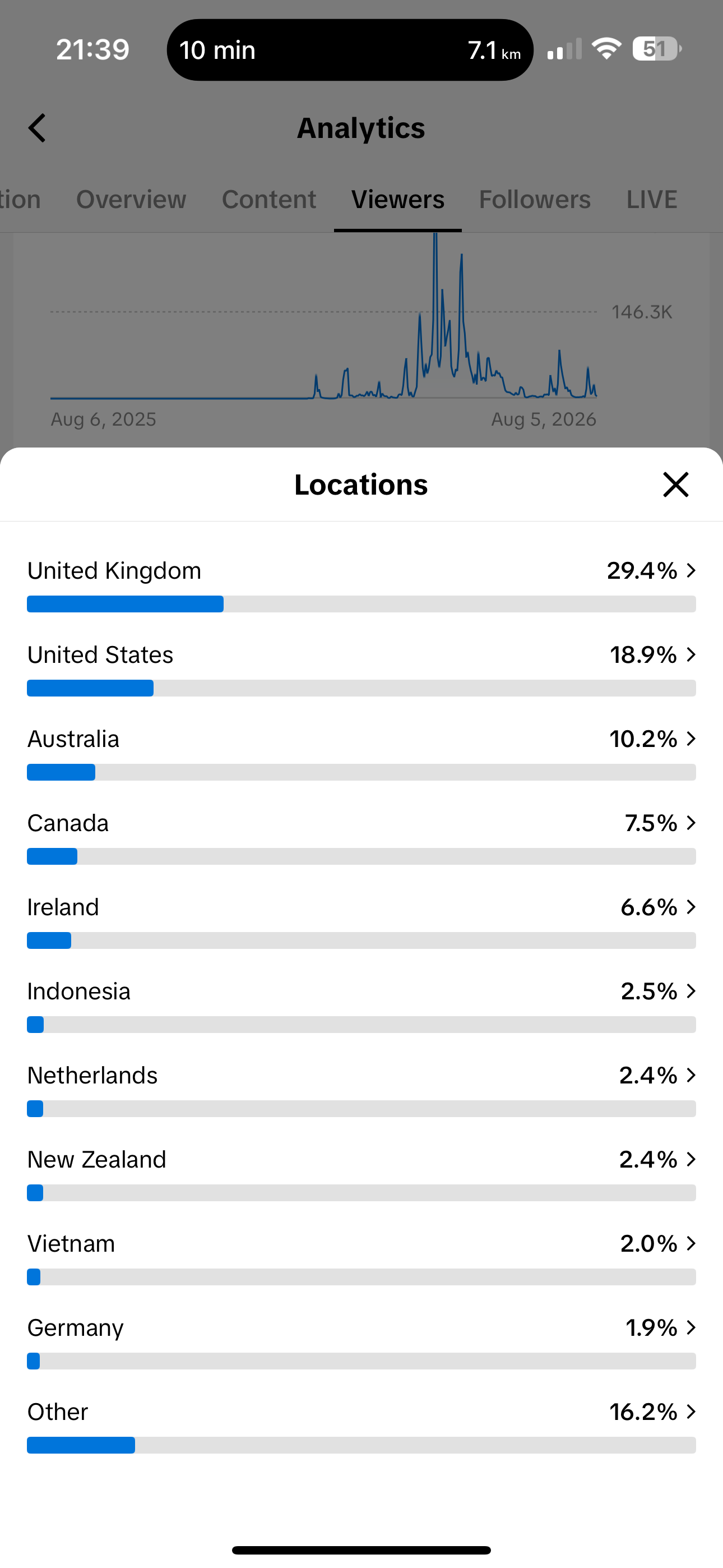Screen dimensions: 723x1568
Task: Close the Locations sheet with the X
Action: pyautogui.click(x=675, y=485)
